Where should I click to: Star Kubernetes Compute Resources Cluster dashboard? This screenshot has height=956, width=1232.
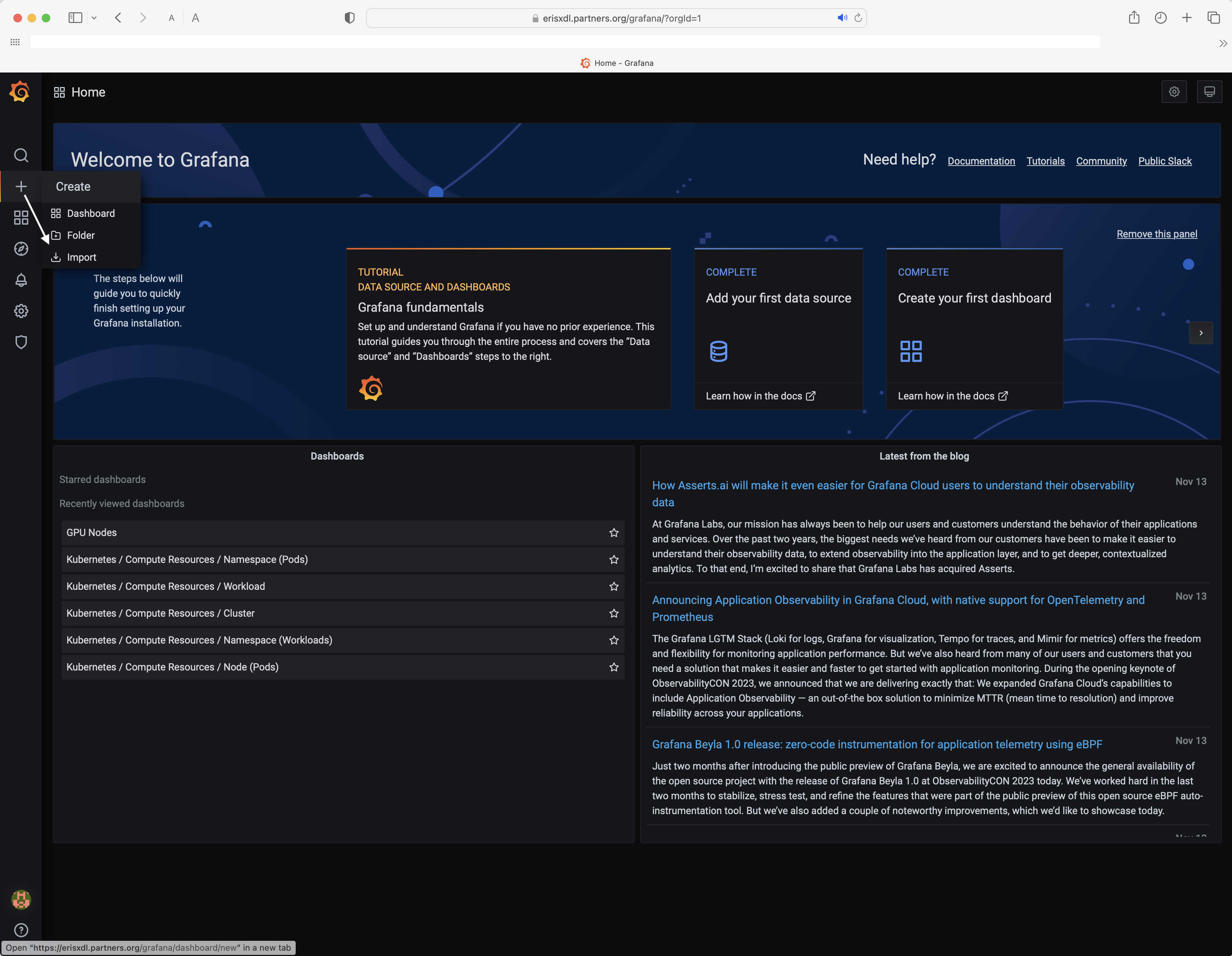[x=614, y=614]
